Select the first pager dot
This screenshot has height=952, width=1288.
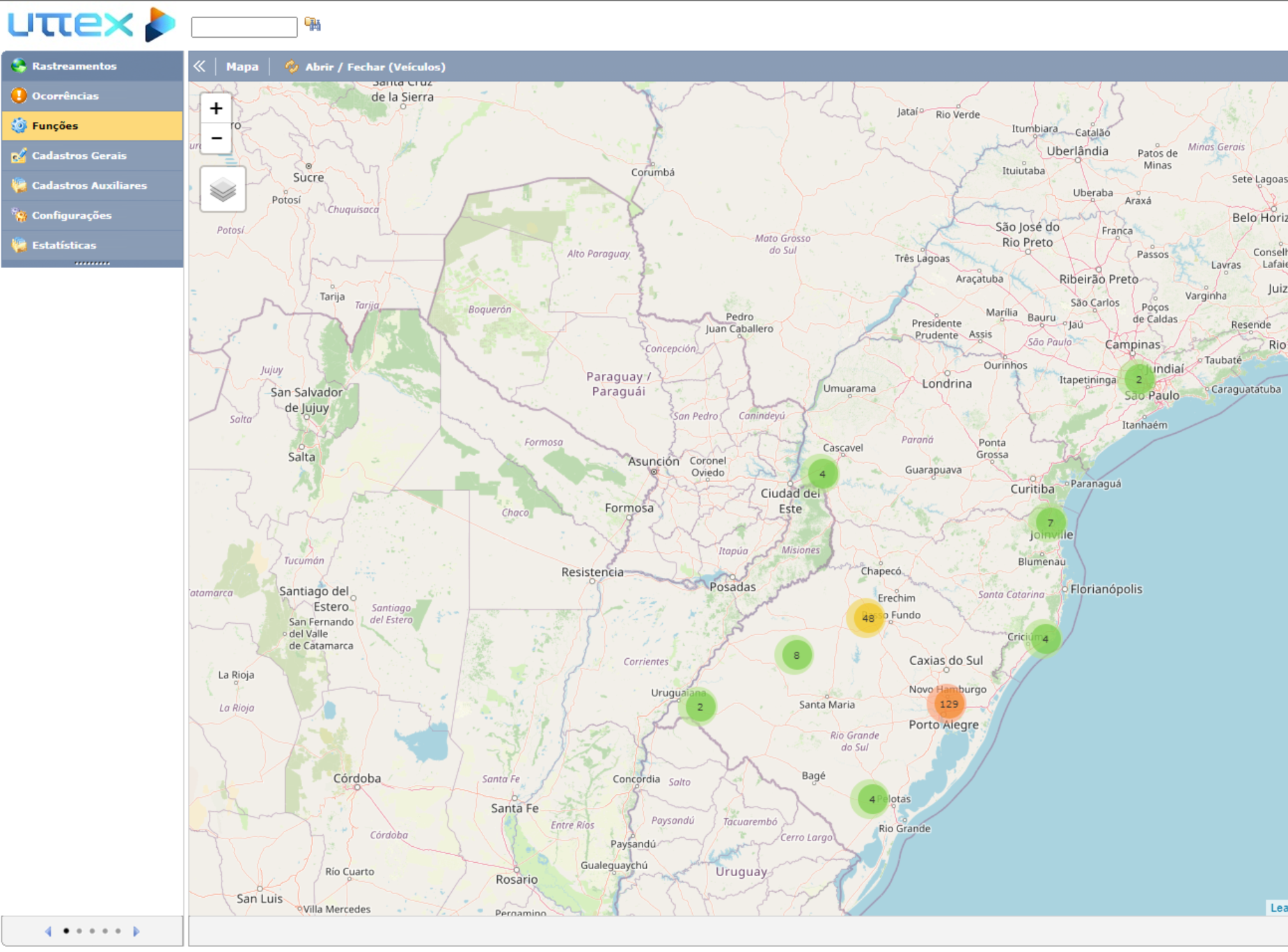(66, 931)
